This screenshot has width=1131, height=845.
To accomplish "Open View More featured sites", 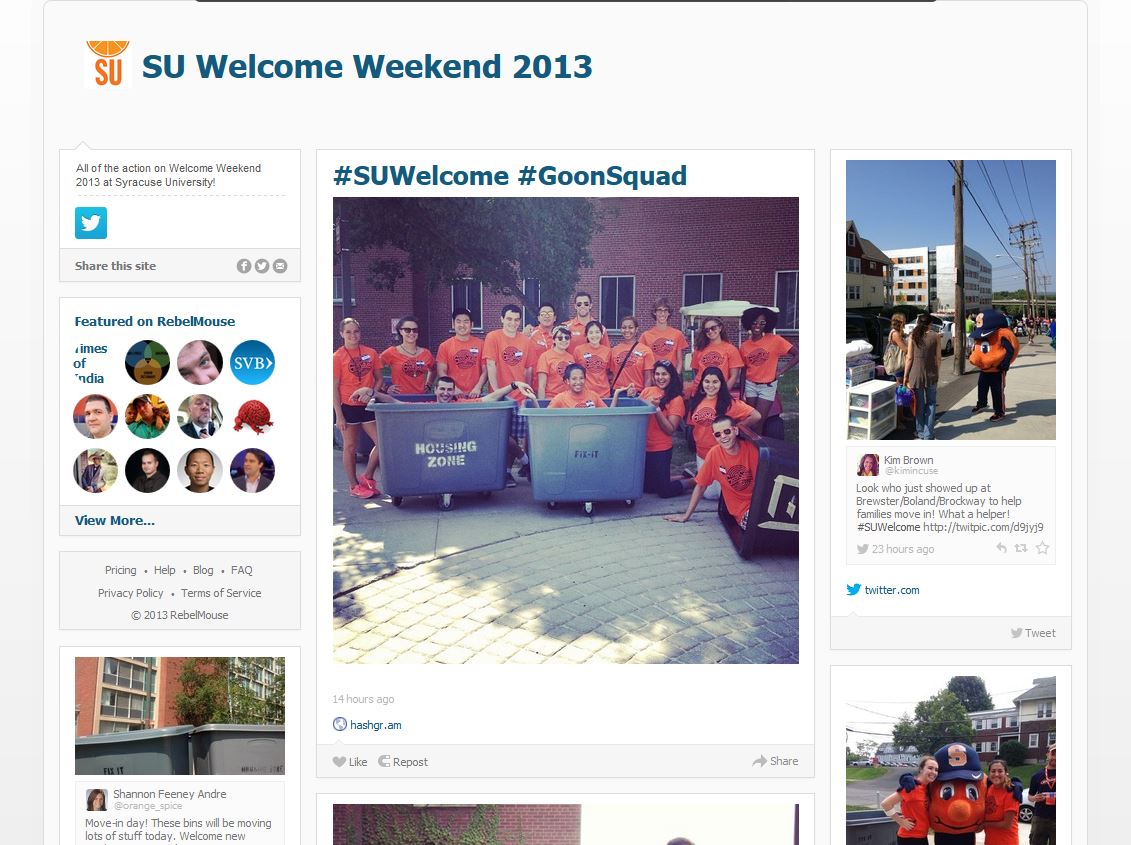I will [x=115, y=521].
